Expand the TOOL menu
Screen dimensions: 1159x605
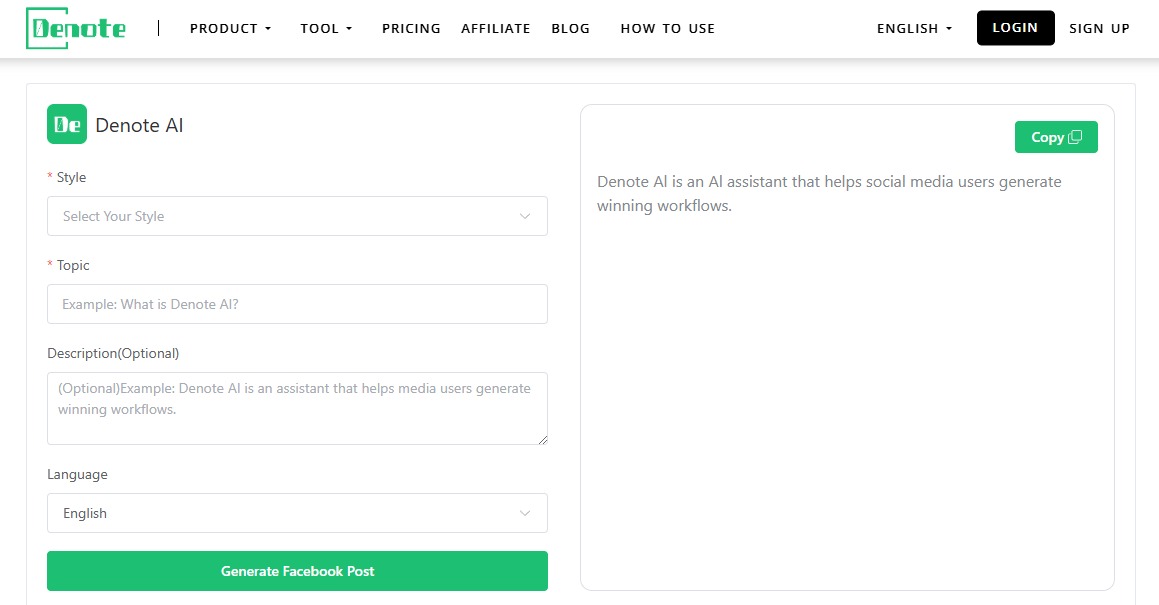pyautogui.click(x=326, y=29)
